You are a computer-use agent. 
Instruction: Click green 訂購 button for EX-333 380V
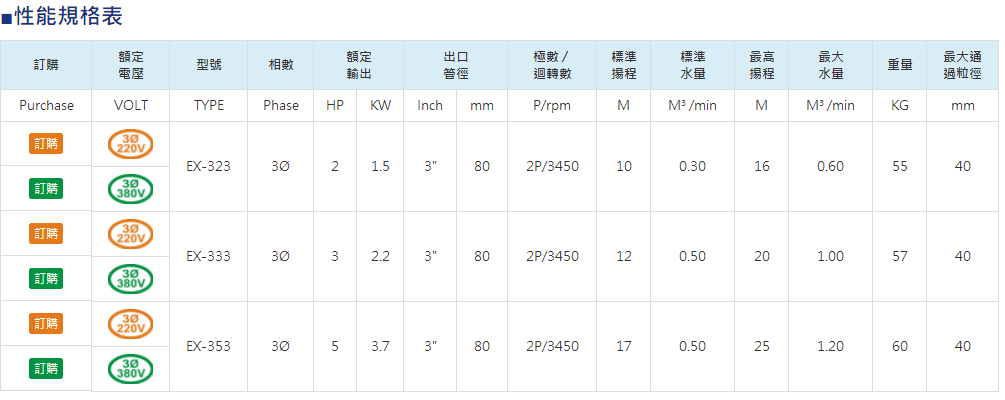46,278
